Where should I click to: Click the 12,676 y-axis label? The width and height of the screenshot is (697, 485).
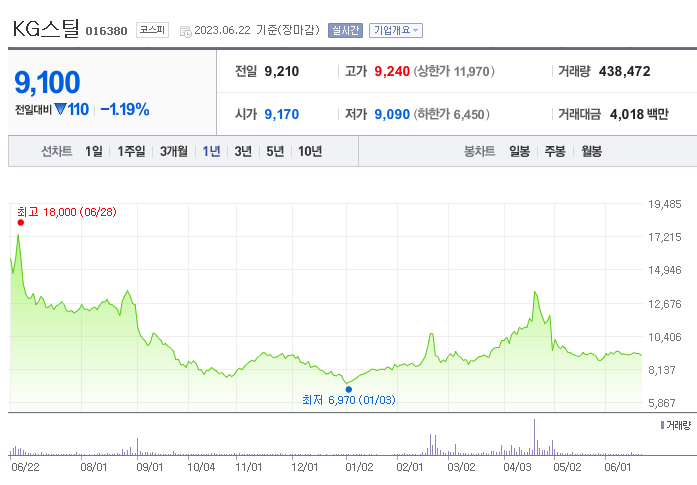(x=665, y=304)
